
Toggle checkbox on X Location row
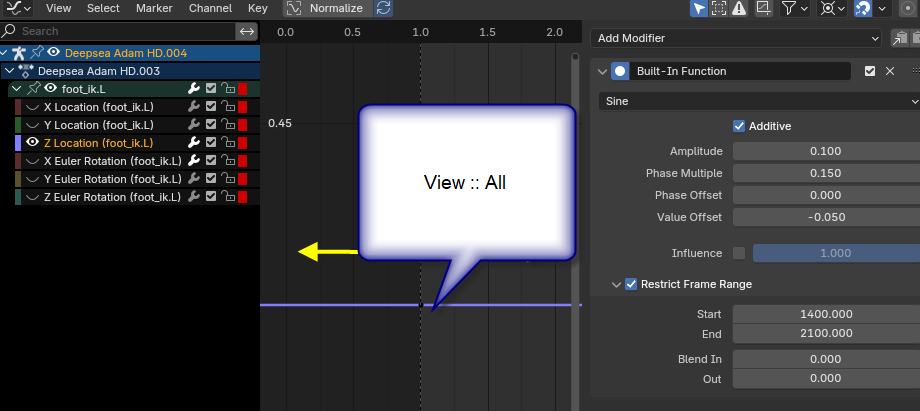(211, 107)
